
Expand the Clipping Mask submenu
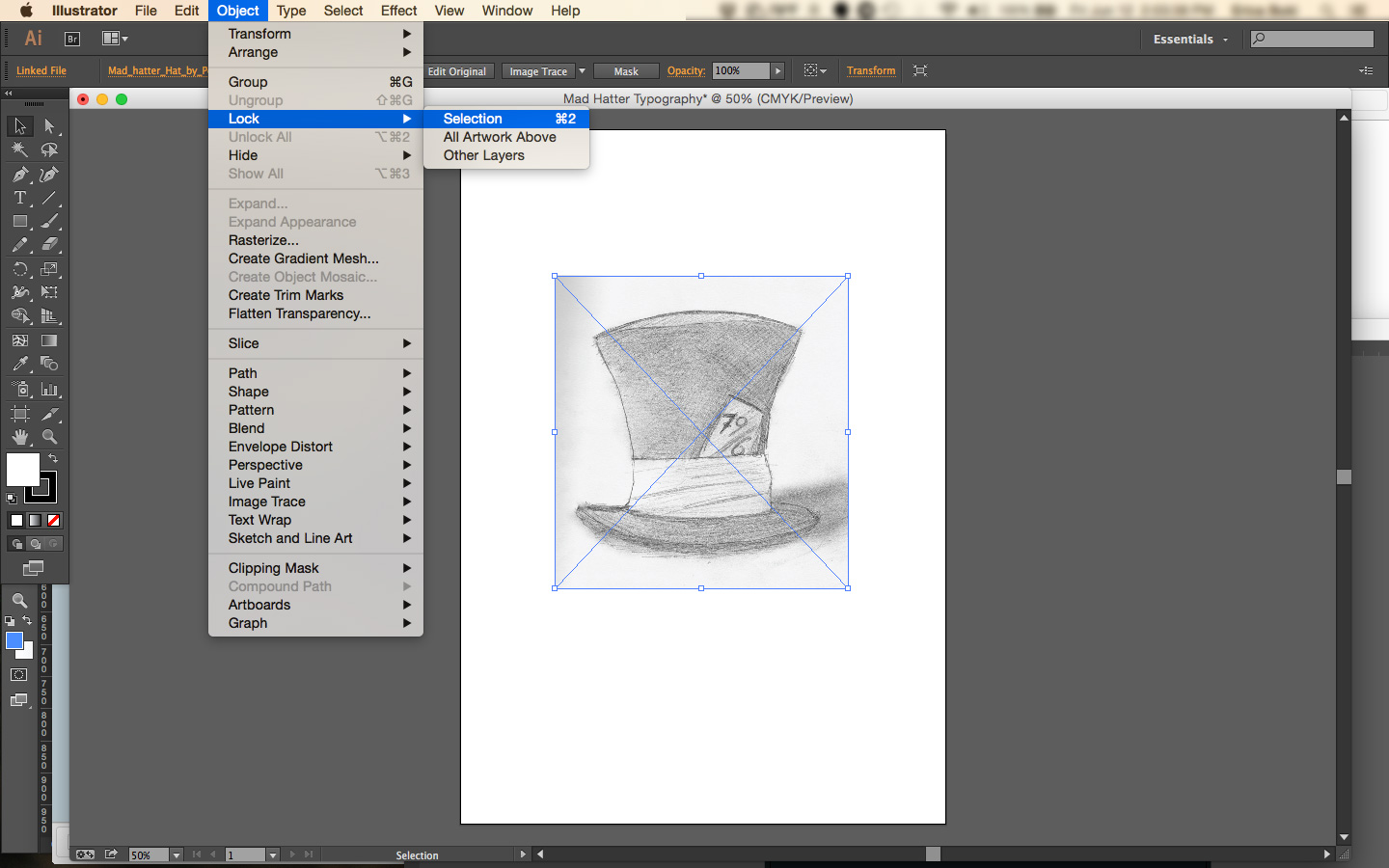315,568
